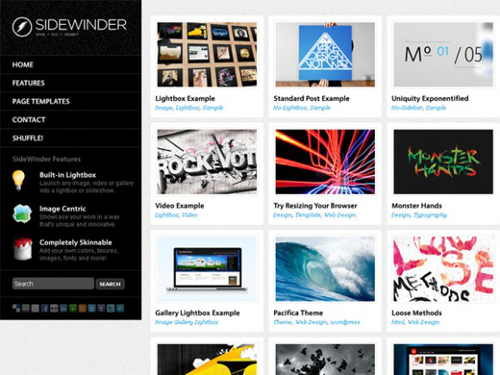Click the Shuffle! menu item
The image size is (500, 375).
tap(28, 138)
